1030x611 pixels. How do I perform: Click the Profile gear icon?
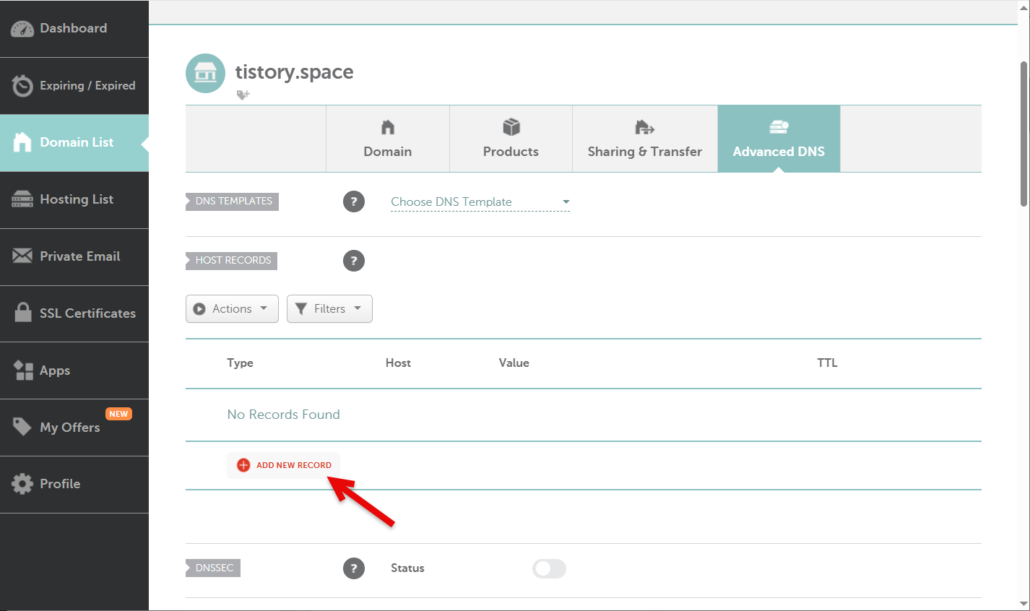coord(22,484)
